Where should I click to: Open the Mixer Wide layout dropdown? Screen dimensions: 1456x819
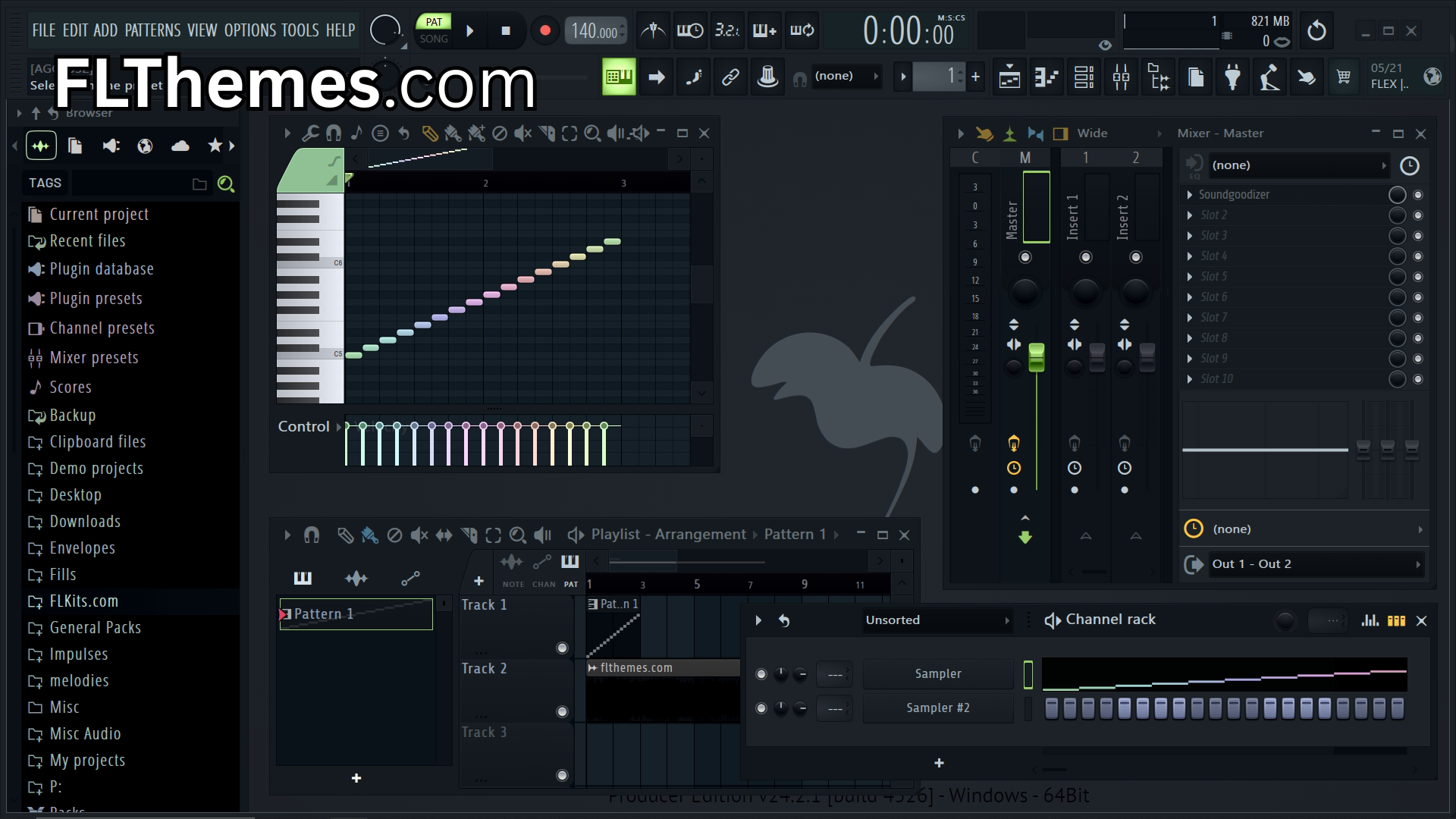coord(1119,133)
